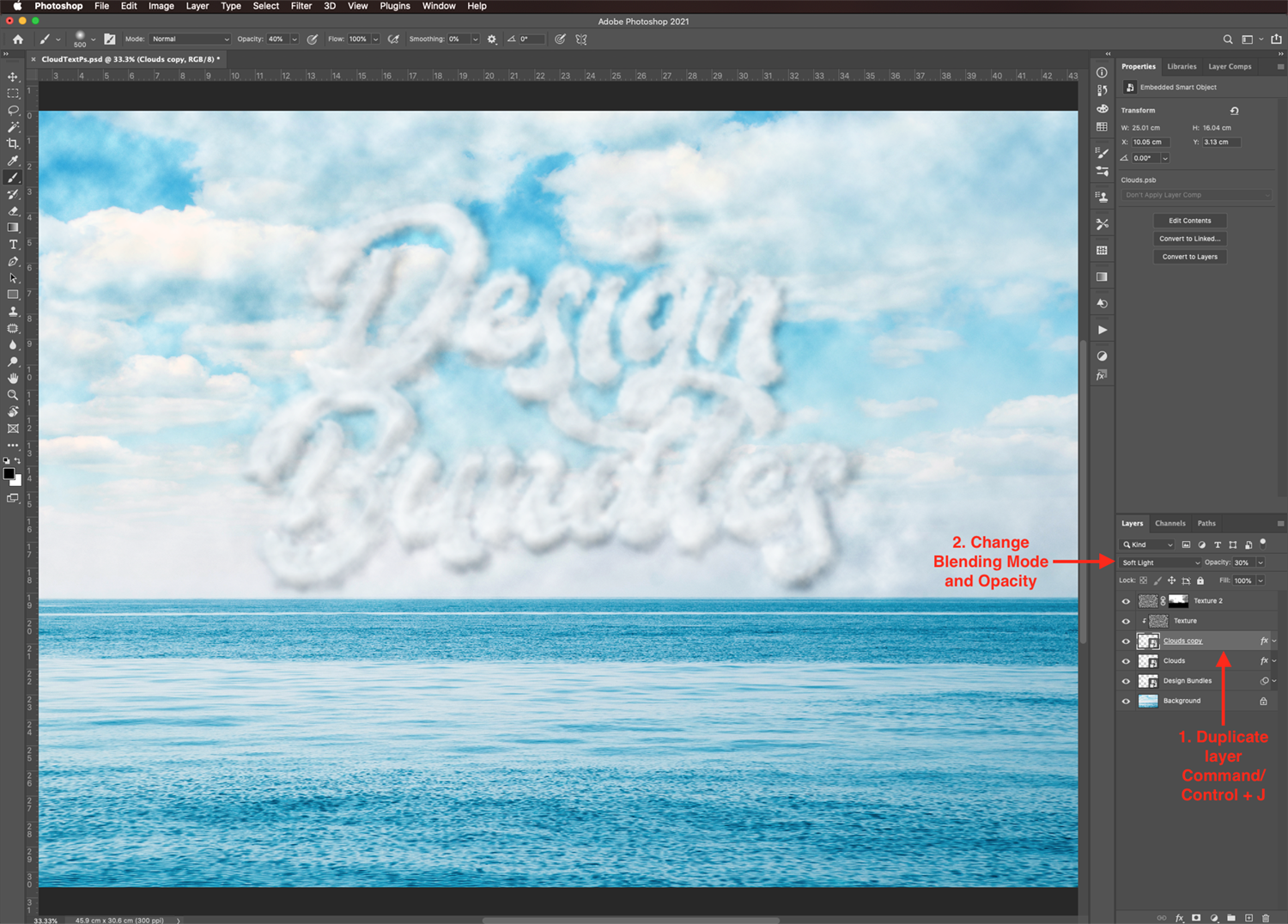
Task: Hide the Clouds layer
Action: [x=1126, y=661]
